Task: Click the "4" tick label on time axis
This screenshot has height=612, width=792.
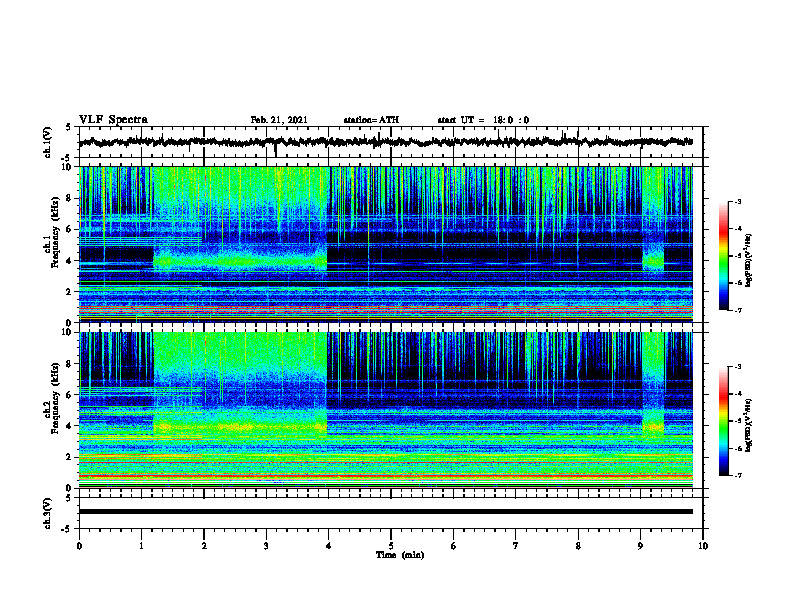Action: pyautogui.click(x=329, y=546)
